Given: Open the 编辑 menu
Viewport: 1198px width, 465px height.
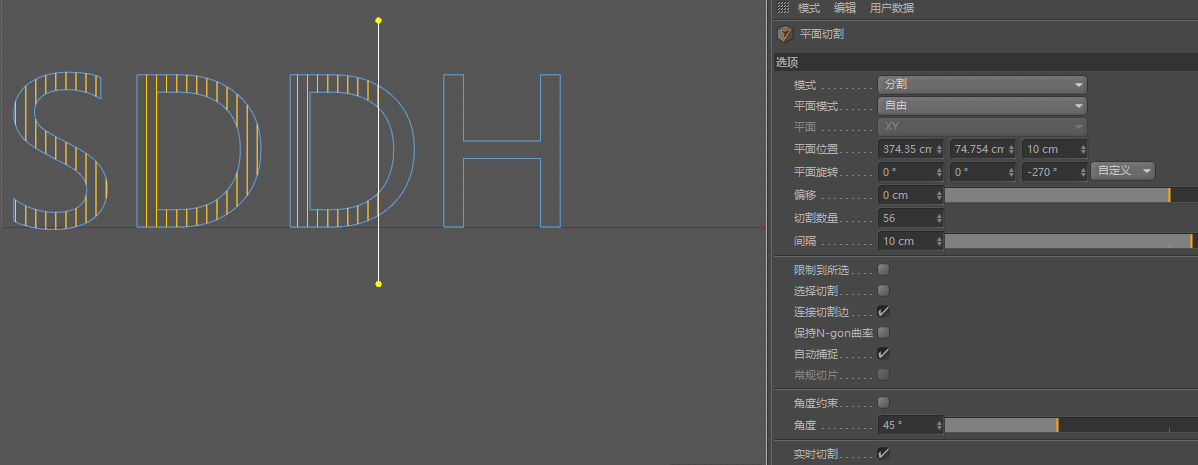Looking at the screenshot, I should click(845, 8).
